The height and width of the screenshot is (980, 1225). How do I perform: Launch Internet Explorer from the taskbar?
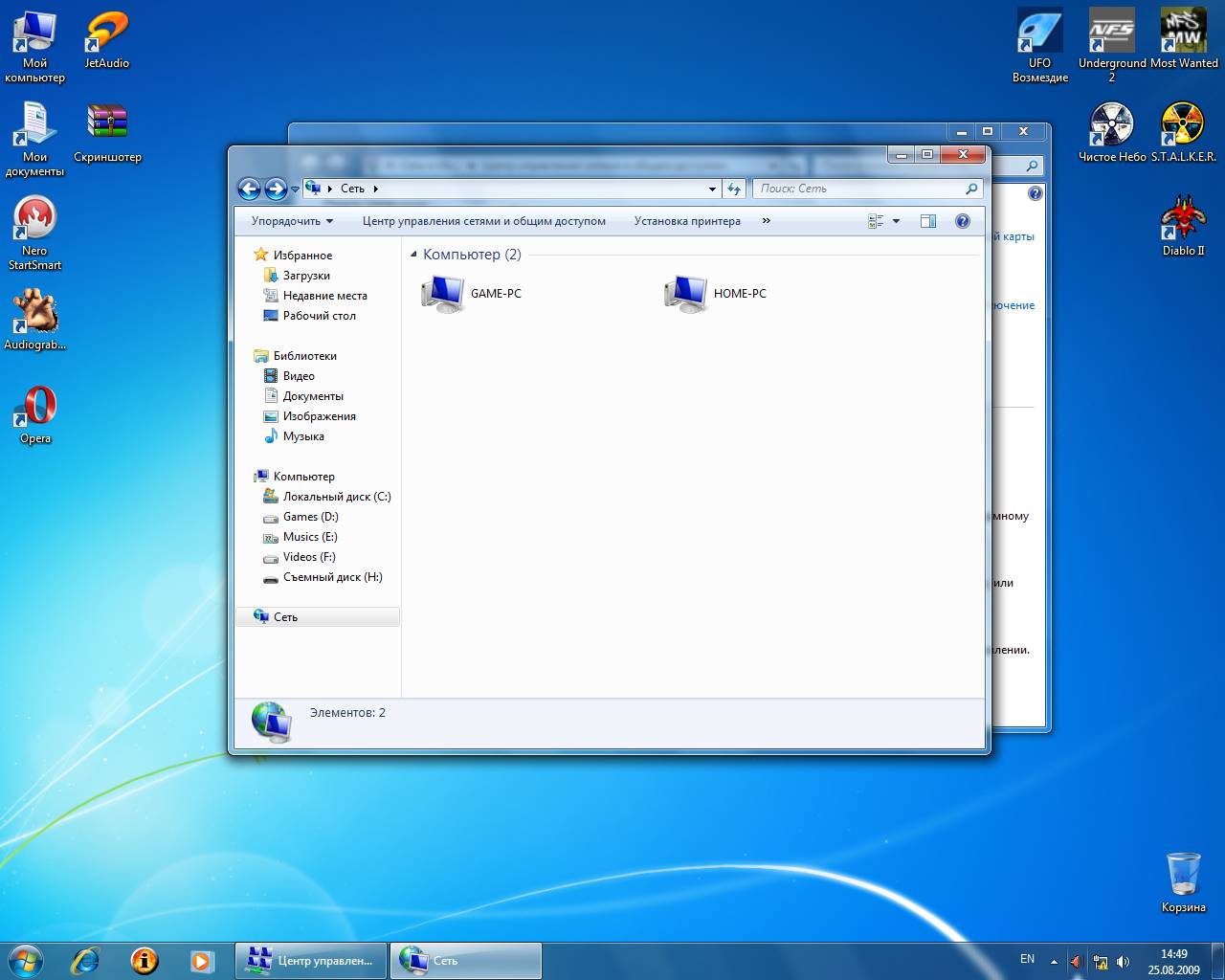coord(86,960)
